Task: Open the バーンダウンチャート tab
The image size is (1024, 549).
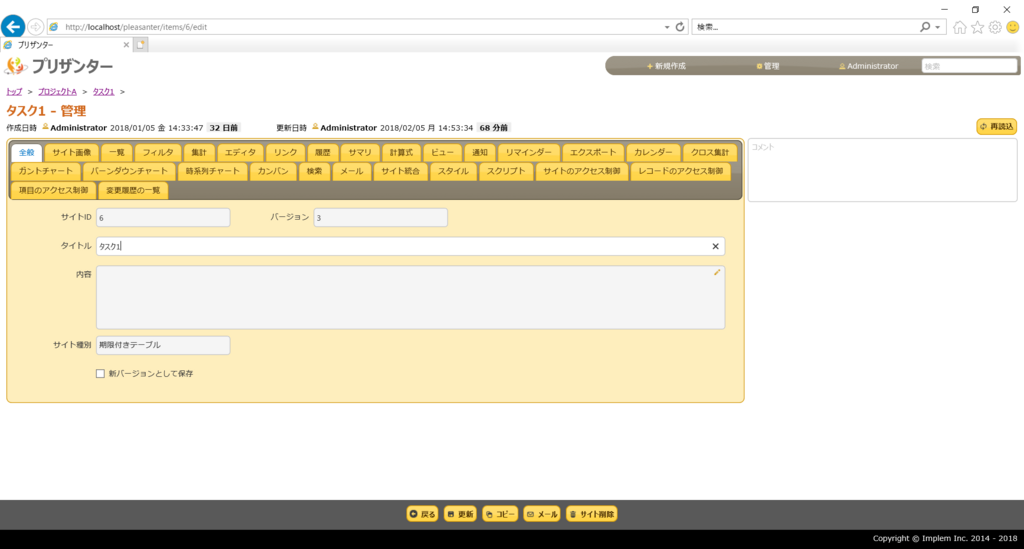Action: point(129,171)
